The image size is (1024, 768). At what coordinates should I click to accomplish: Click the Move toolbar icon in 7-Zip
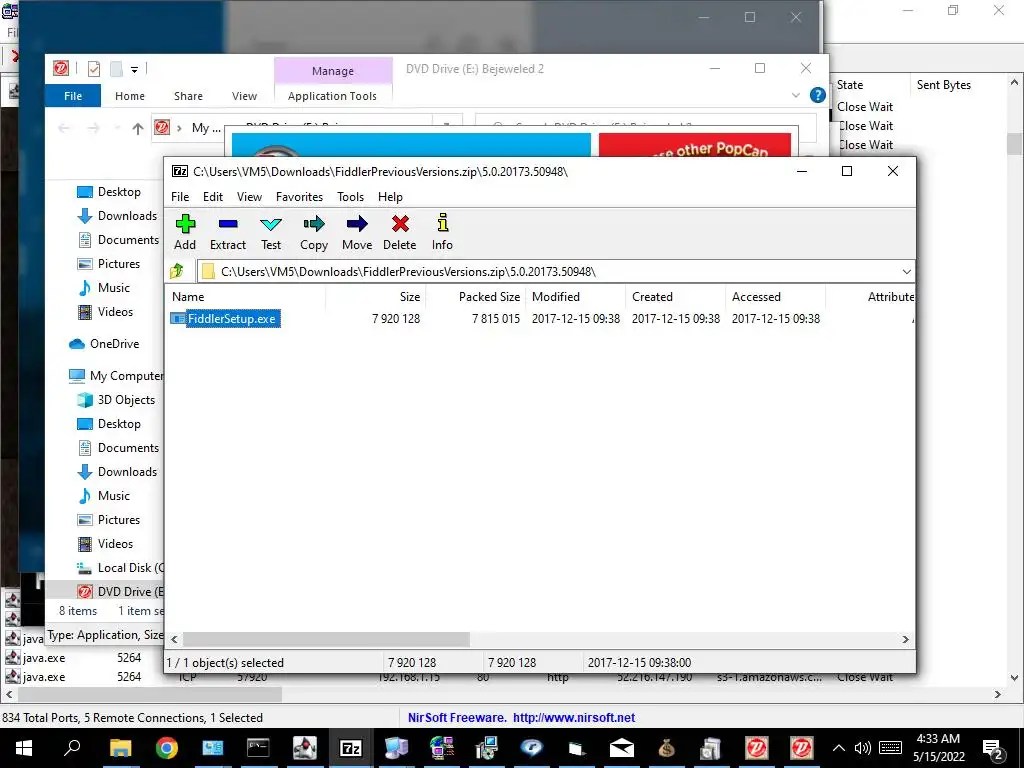pos(357,232)
